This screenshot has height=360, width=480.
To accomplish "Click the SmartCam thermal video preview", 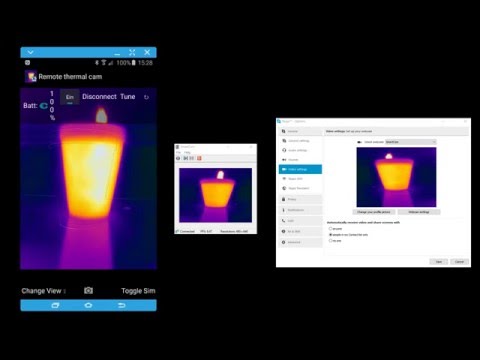I will click(x=216, y=195).
